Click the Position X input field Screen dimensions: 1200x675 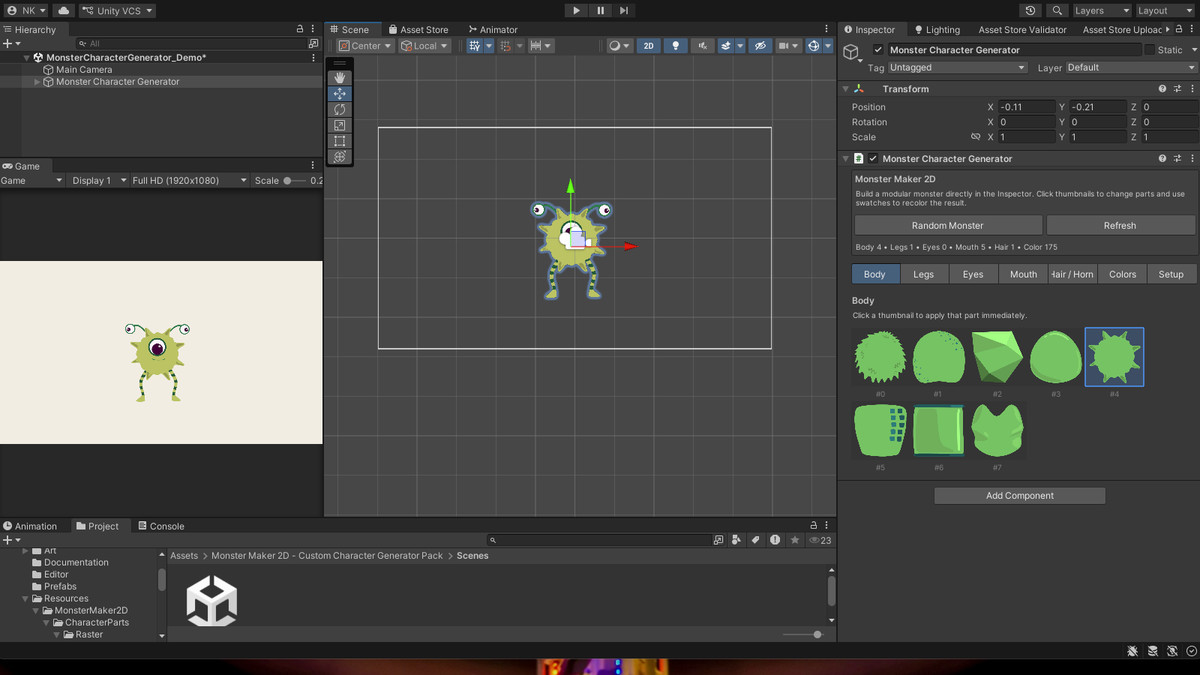1026,107
